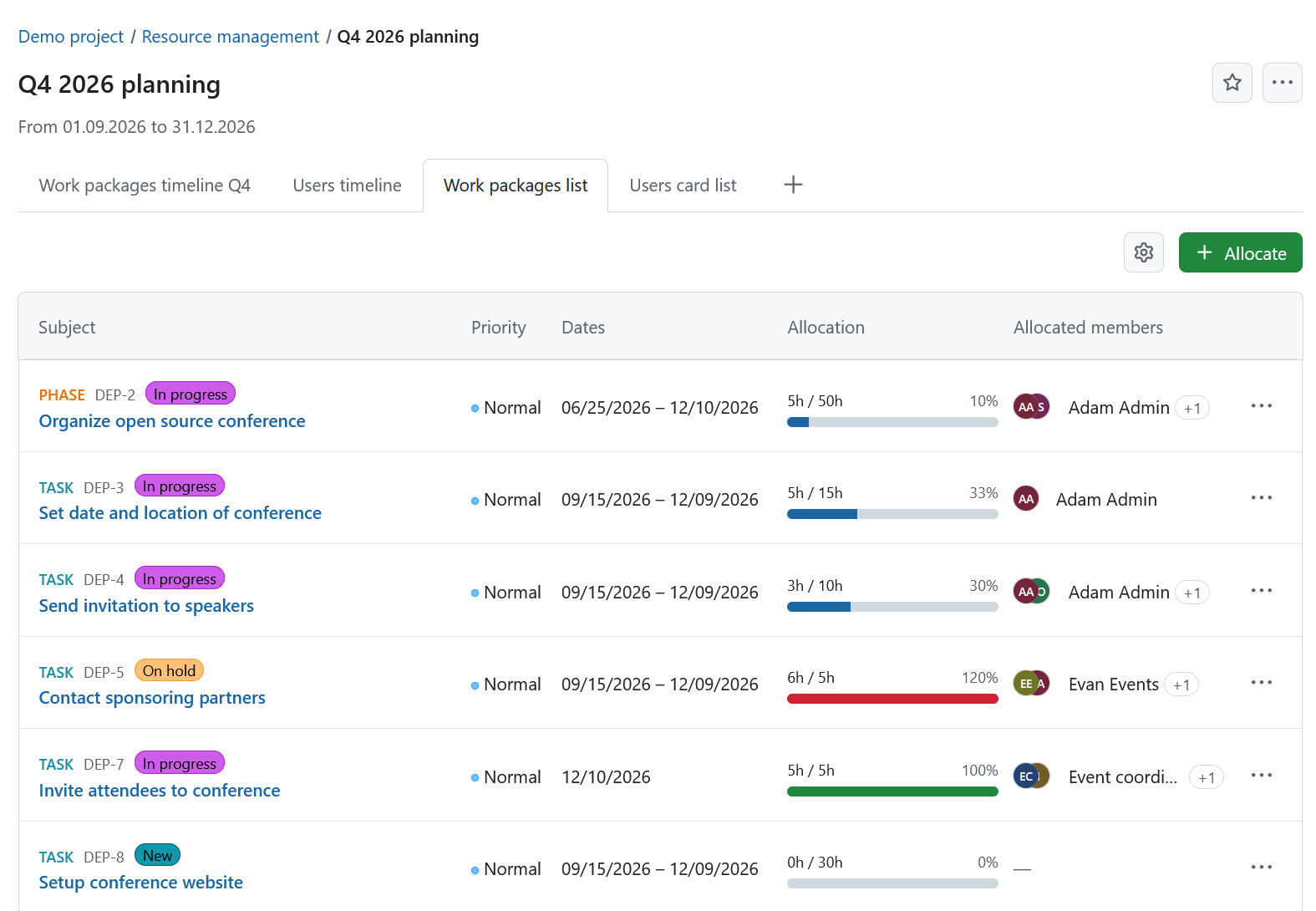Open Setup conference website work package
The width and height of the screenshot is (1316, 911).
[141, 883]
